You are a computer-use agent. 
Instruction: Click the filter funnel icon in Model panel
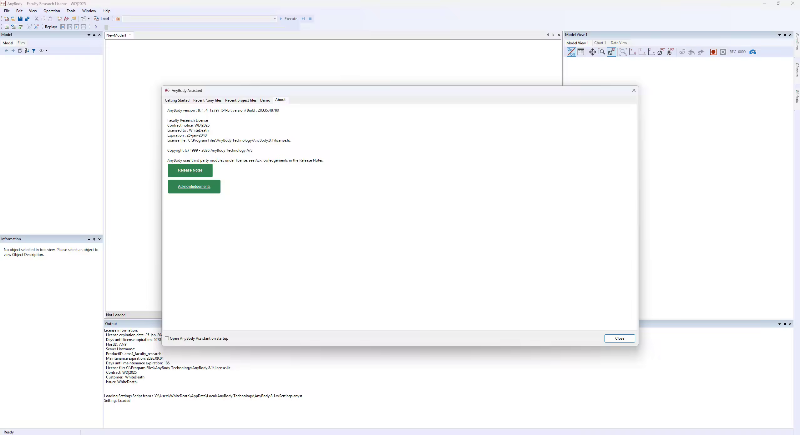pos(33,50)
